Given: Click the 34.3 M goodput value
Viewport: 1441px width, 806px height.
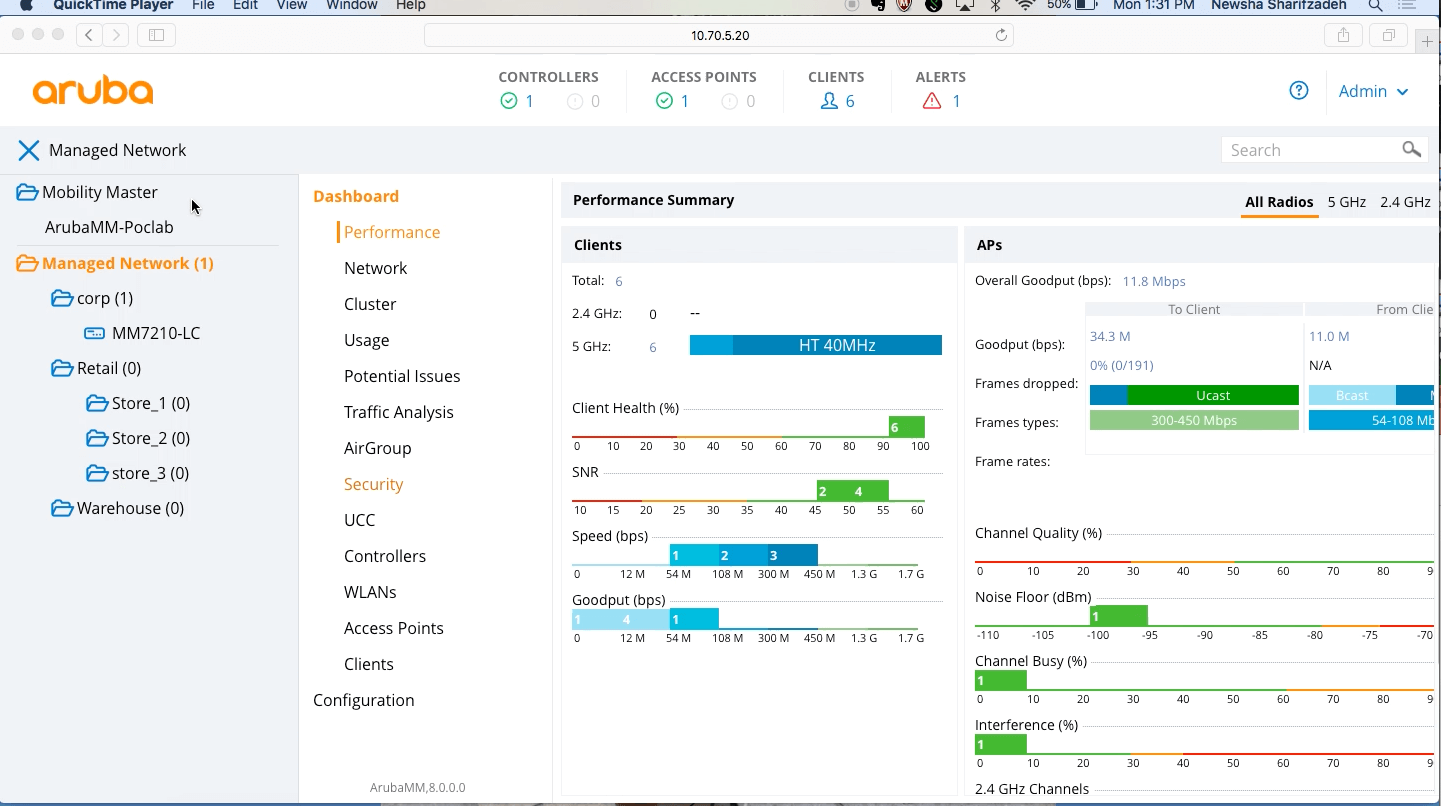Looking at the screenshot, I should point(1110,336).
